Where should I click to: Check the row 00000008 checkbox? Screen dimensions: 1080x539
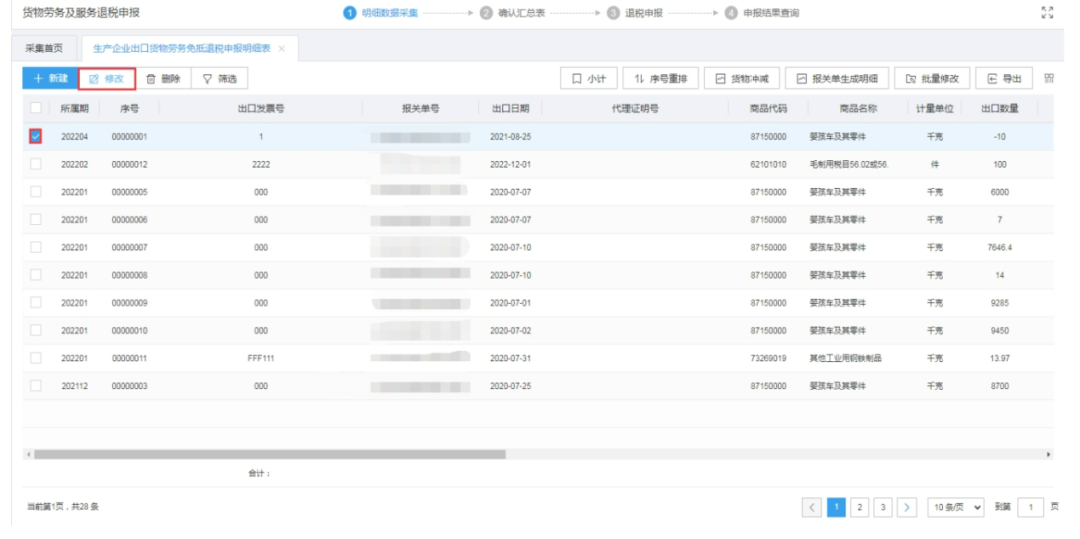click(36, 275)
